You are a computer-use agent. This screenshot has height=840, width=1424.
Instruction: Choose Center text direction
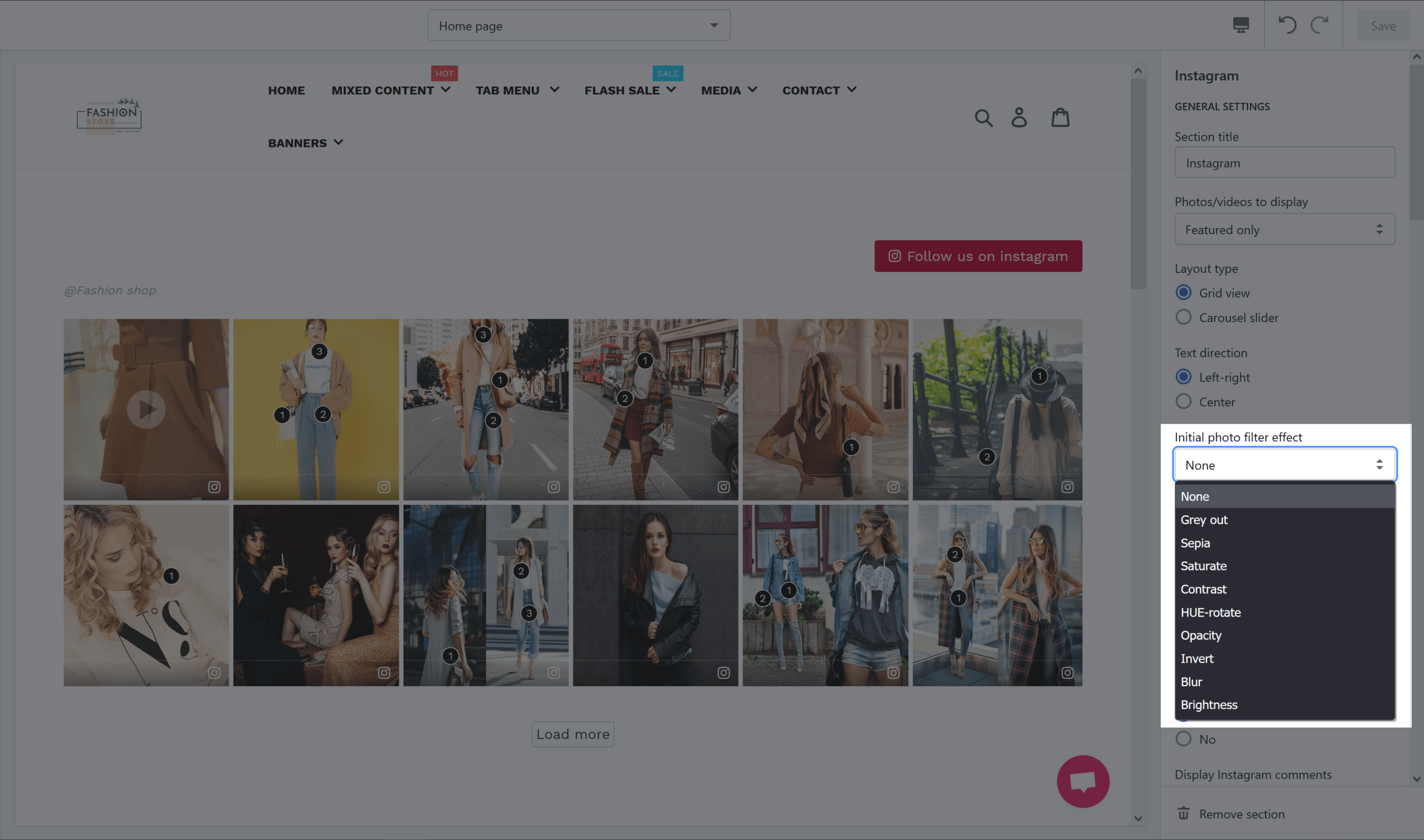tap(1183, 402)
